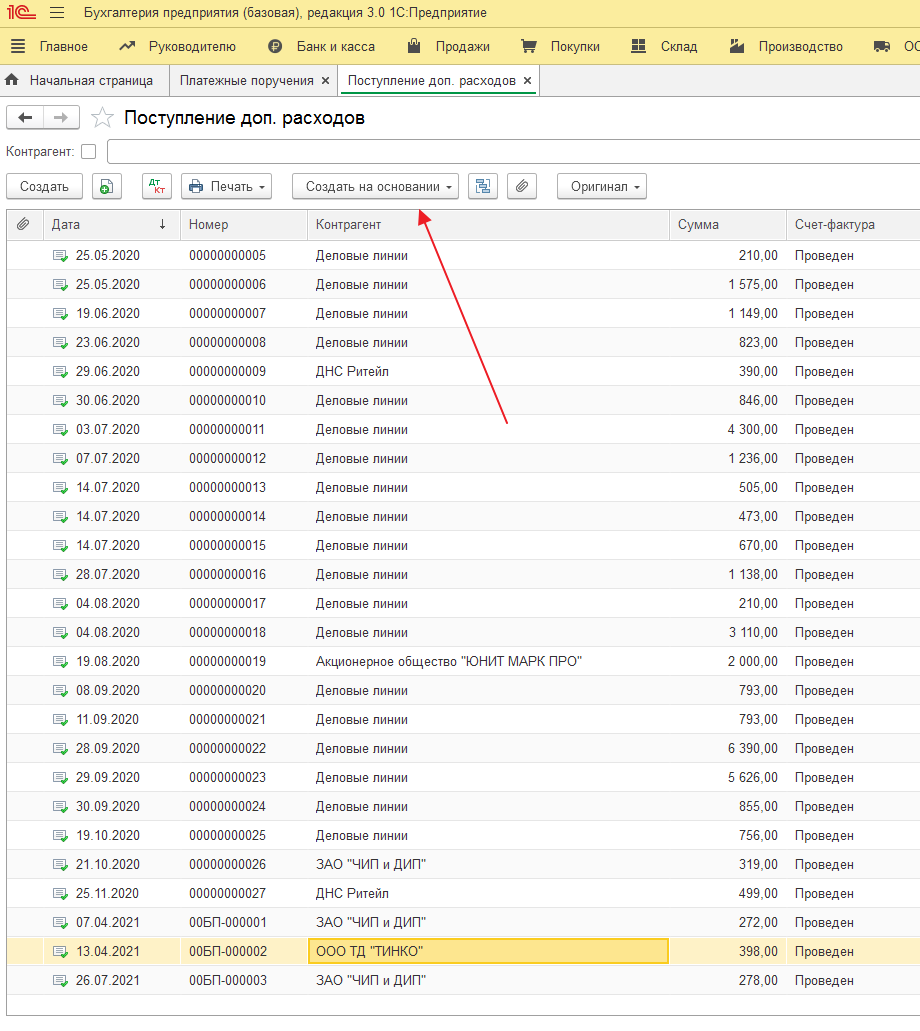The height and width of the screenshot is (1031, 920).
Task: Click the copy document icon next to Создать
Action: coord(107,186)
